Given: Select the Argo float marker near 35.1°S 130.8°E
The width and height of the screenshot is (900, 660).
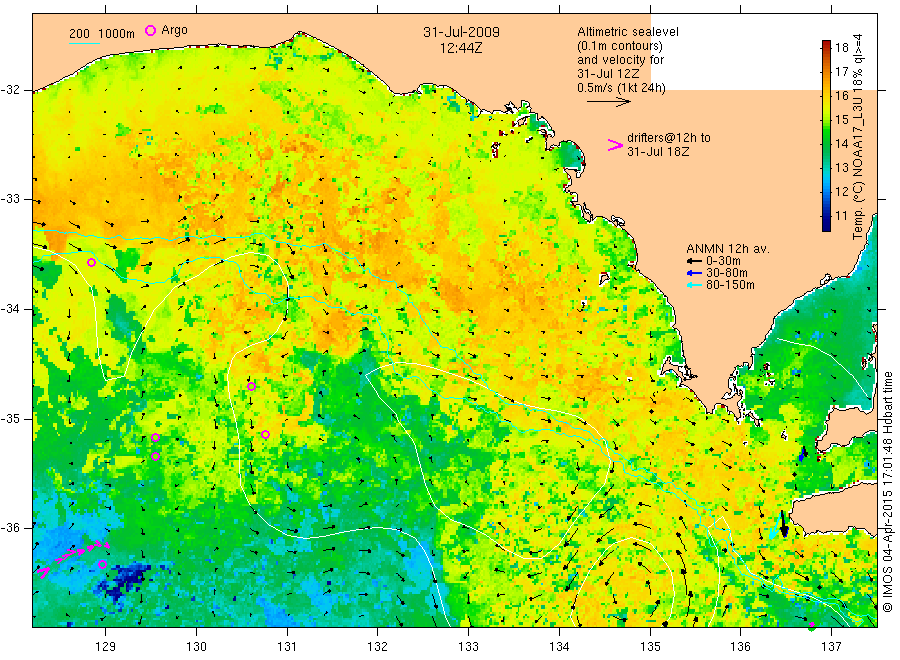Looking at the screenshot, I should [265, 434].
